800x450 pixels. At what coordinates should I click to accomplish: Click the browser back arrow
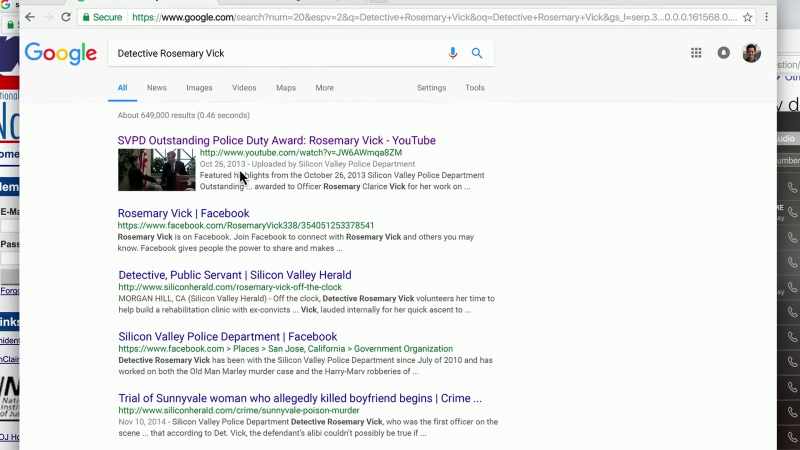point(30,17)
